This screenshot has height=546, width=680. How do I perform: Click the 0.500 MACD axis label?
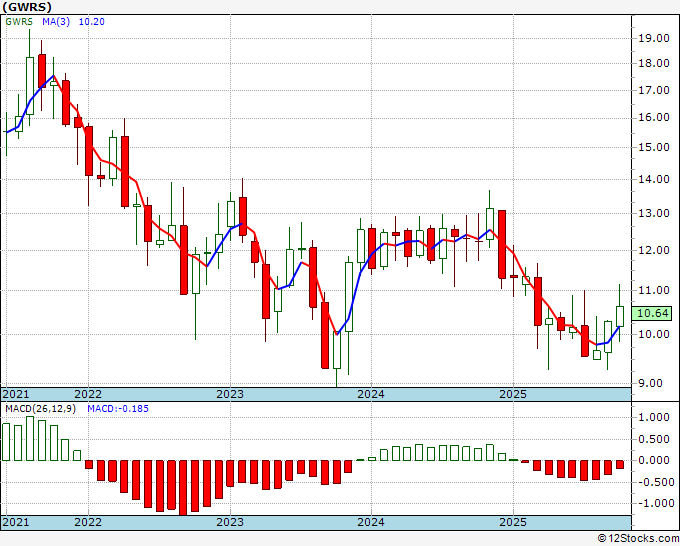click(x=654, y=439)
